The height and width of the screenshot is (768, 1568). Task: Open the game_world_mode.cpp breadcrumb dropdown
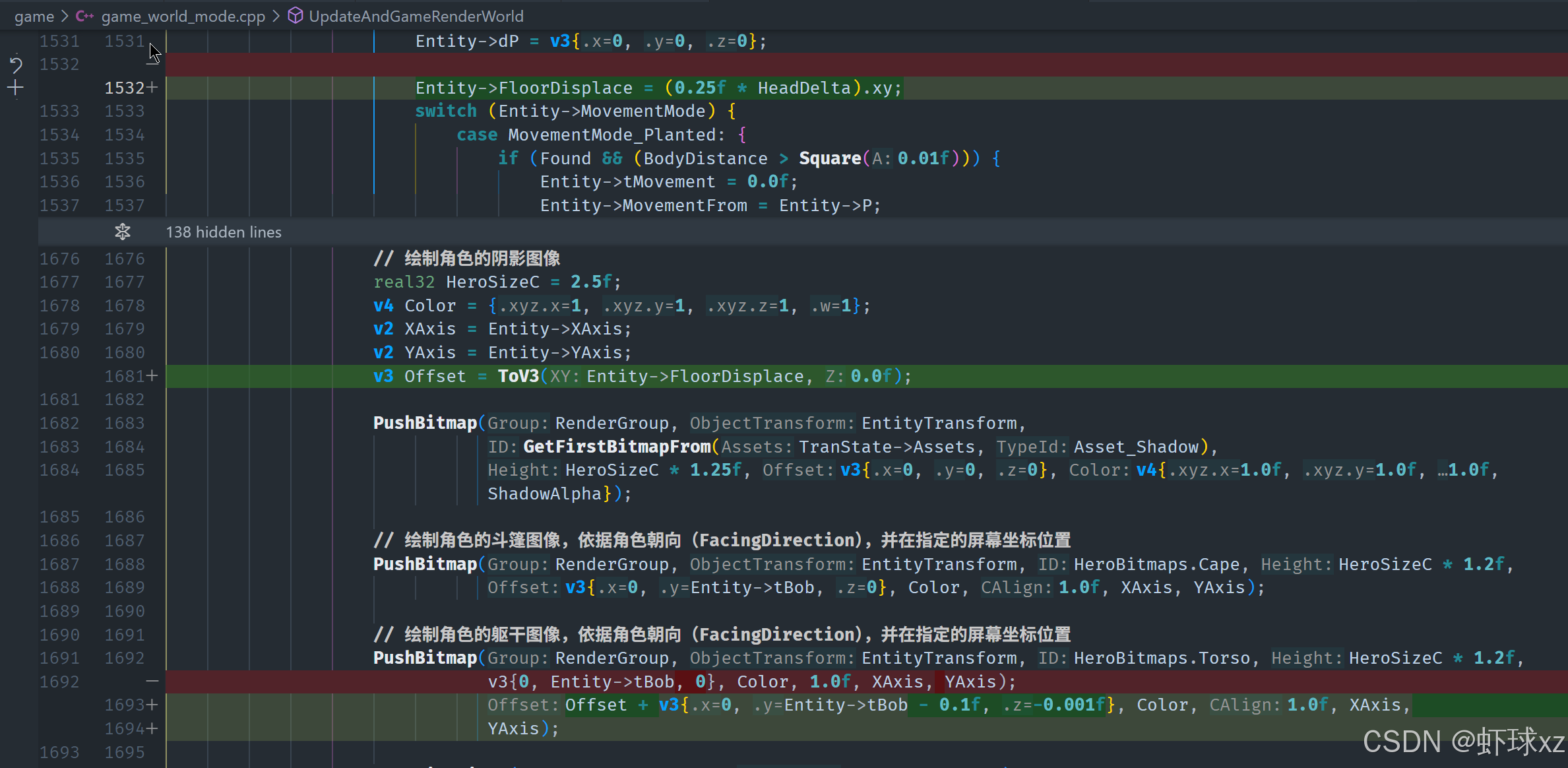pyautogui.click(x=183, y=16)
